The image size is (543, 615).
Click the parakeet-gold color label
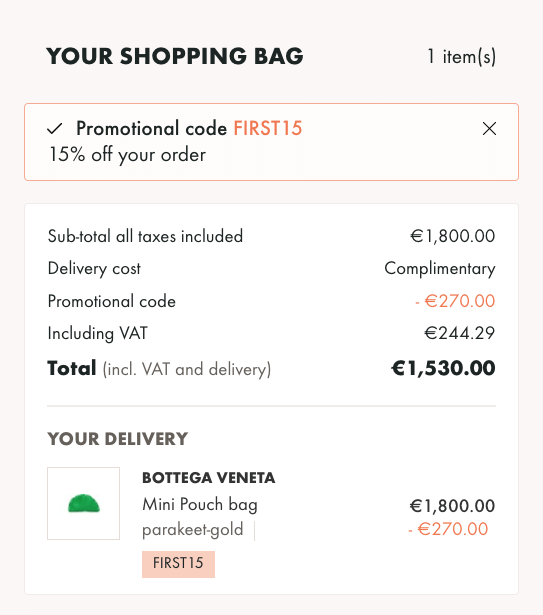tap(192, 530)
